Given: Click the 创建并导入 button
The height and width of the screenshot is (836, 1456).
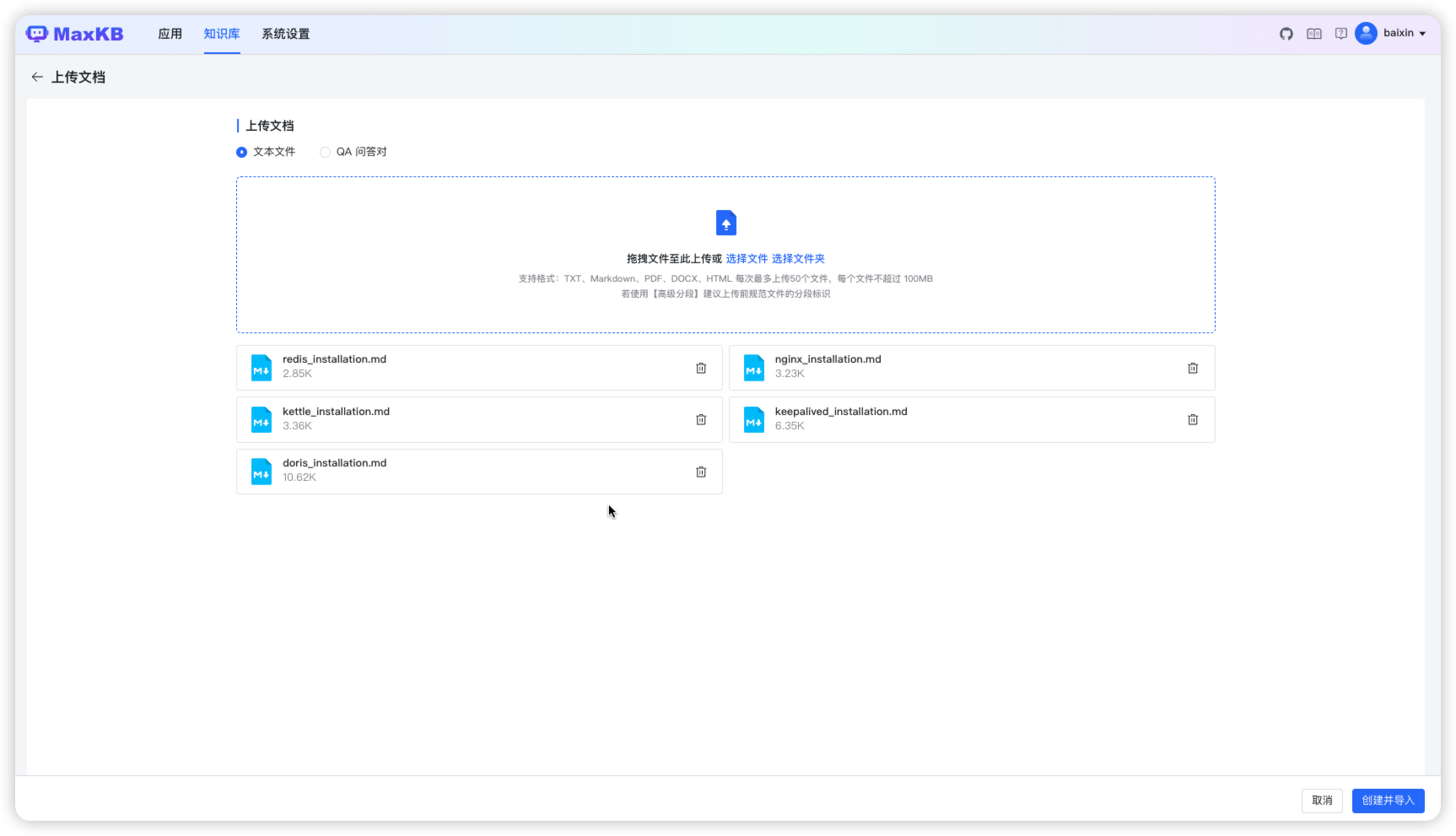Looking at the screenshot, I should 1388,801.
